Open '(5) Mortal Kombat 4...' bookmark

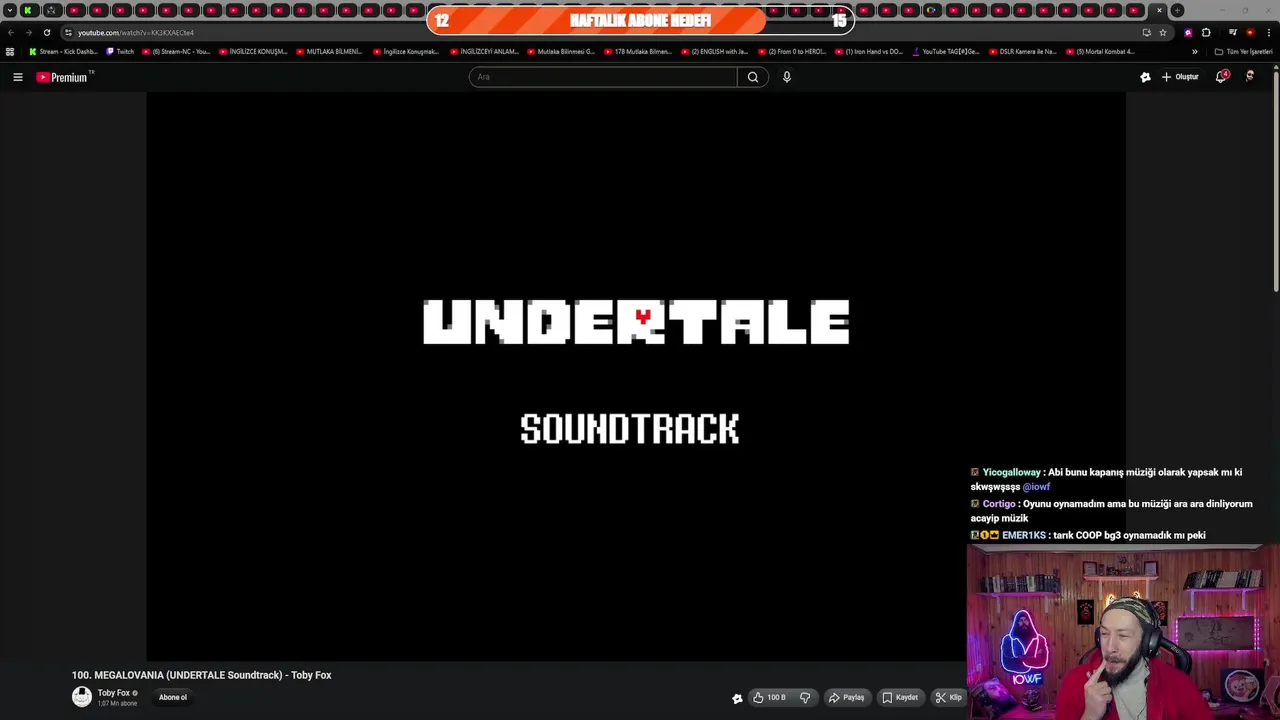click(1100, 51)
